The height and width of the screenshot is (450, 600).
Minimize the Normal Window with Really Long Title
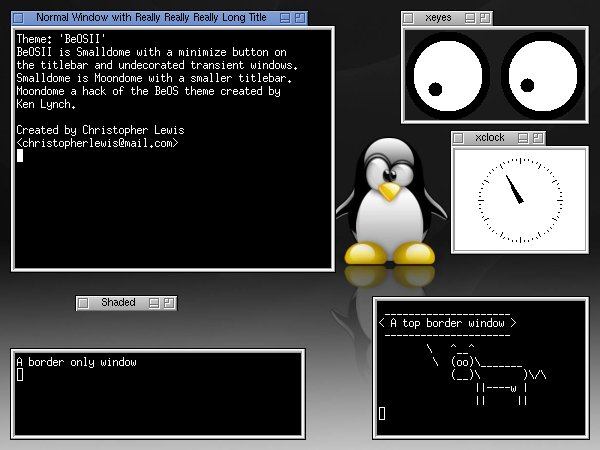click(285, 18)
